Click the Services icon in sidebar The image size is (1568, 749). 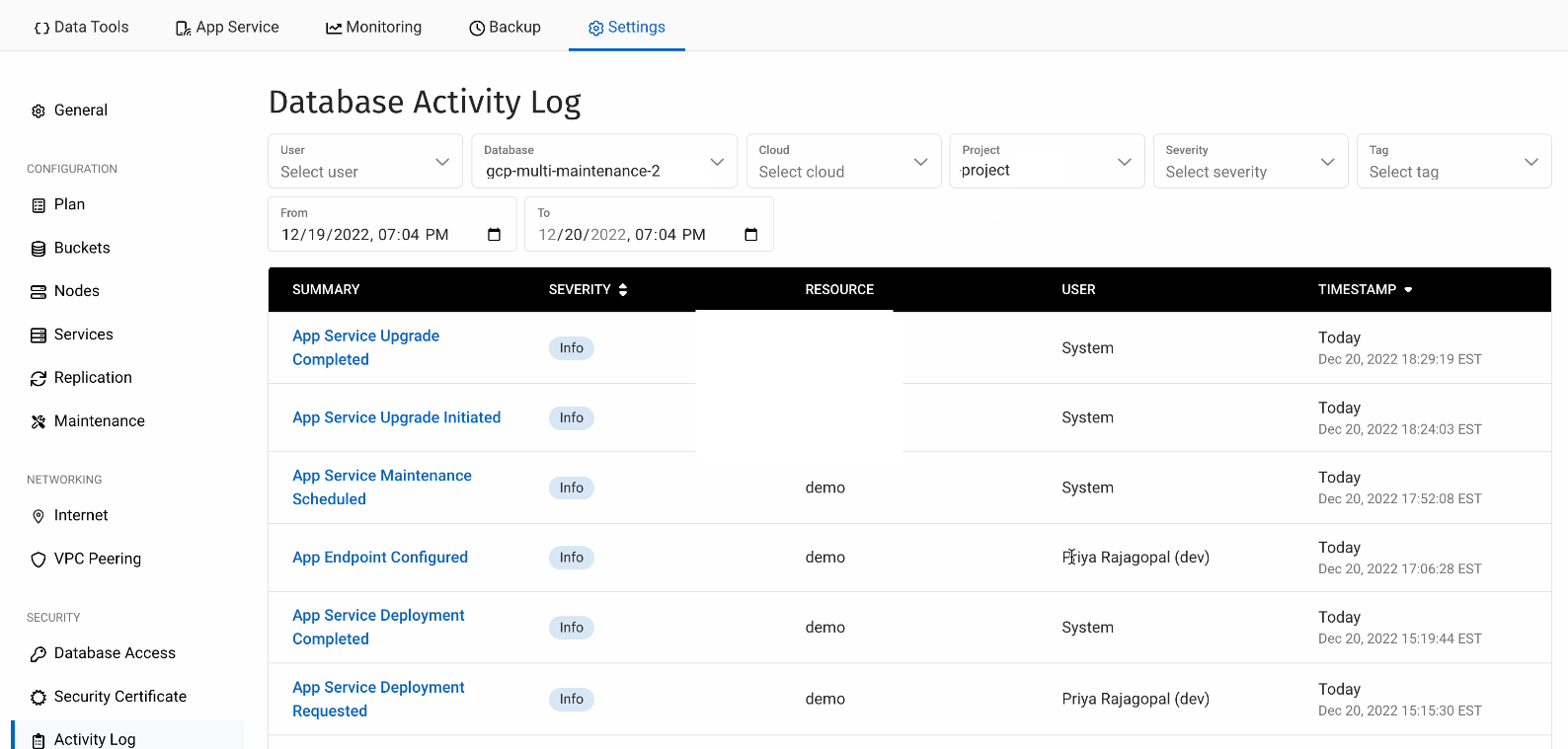(39, 336)
